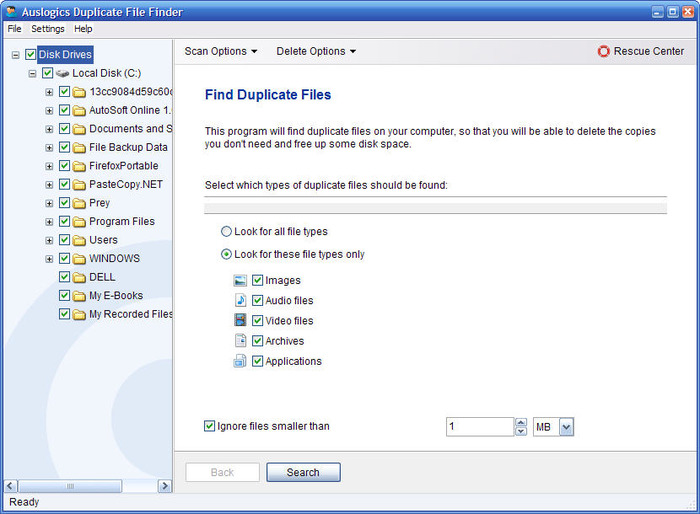Click the file size input field
The image size is (700, 514).
479,427
